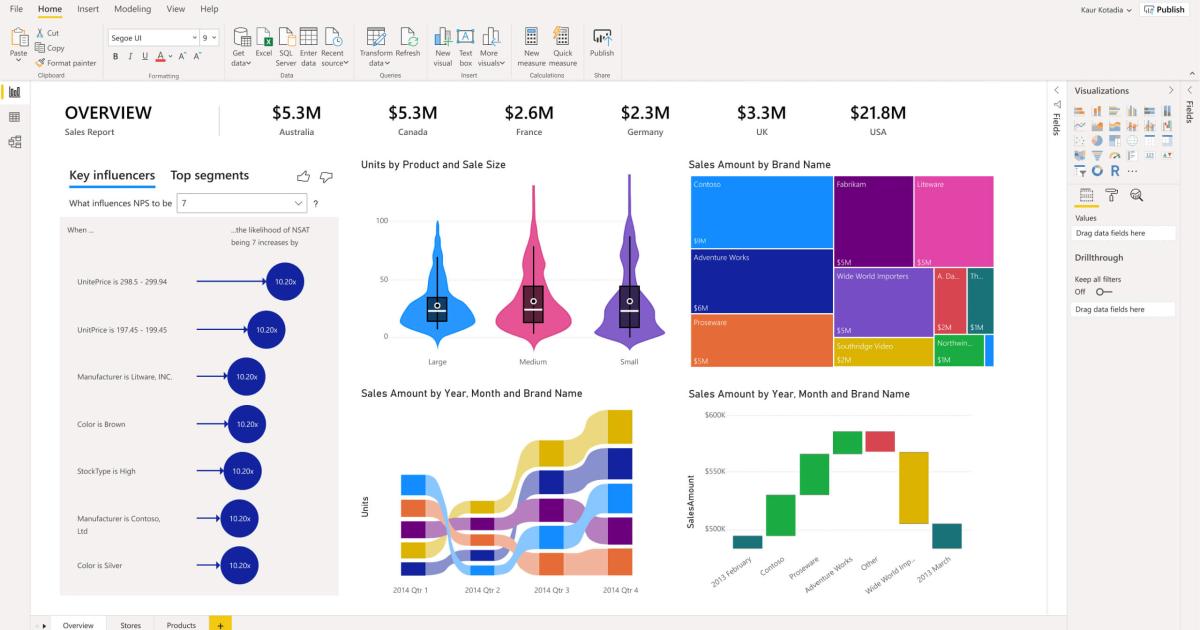The width and height of the screenshot is (1200, 630).
Task: Open the Format paint roller tab
Action: tap(1112, 194)
